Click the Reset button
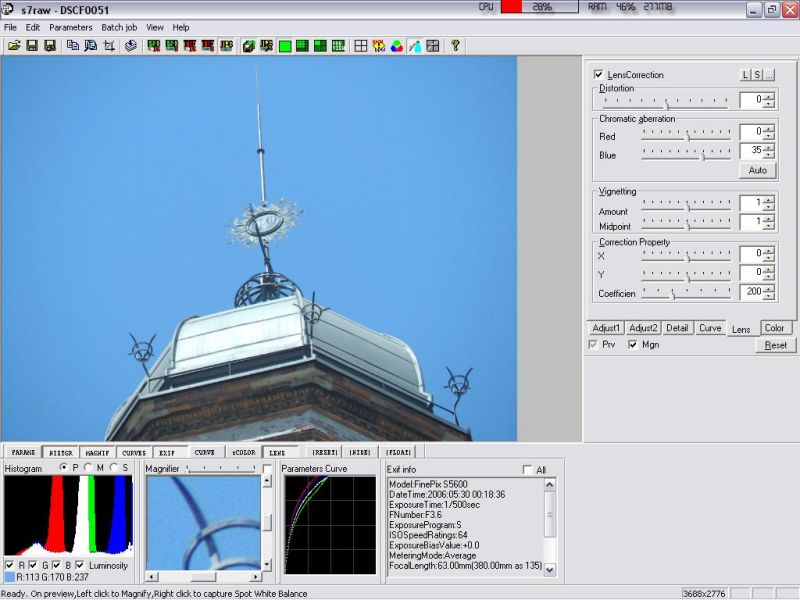 [776, 345]
